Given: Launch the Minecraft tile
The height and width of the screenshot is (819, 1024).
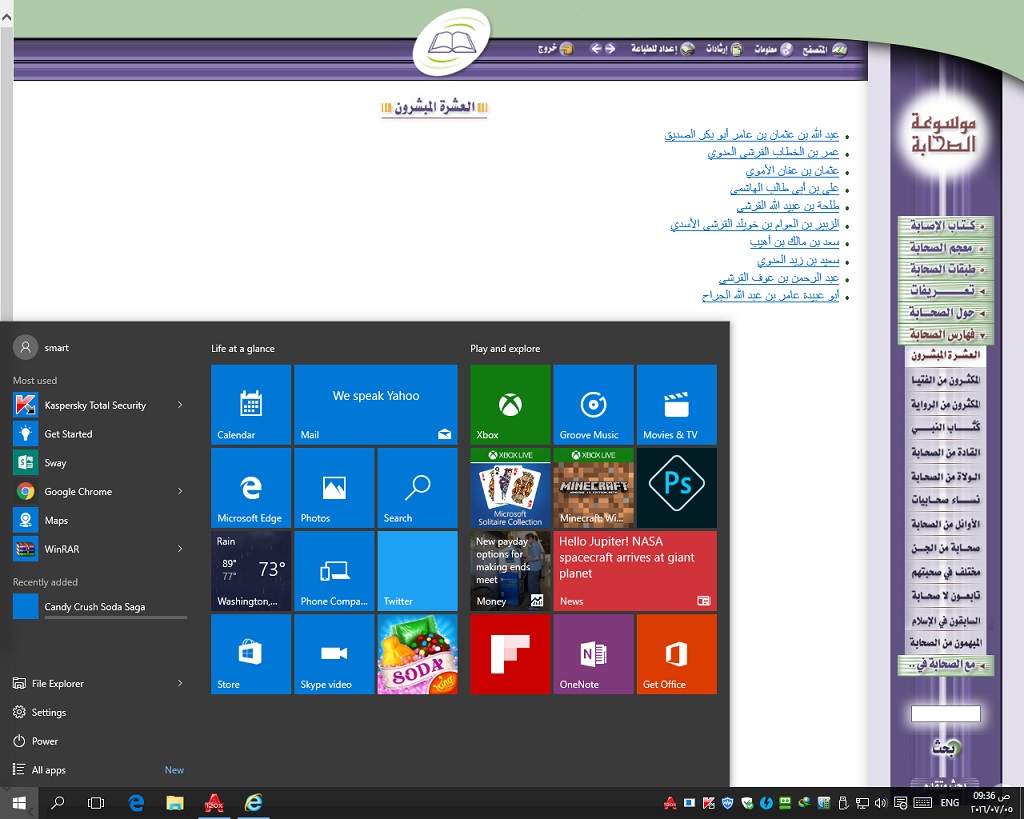Looking at the screenshot, I should point(593,488).
